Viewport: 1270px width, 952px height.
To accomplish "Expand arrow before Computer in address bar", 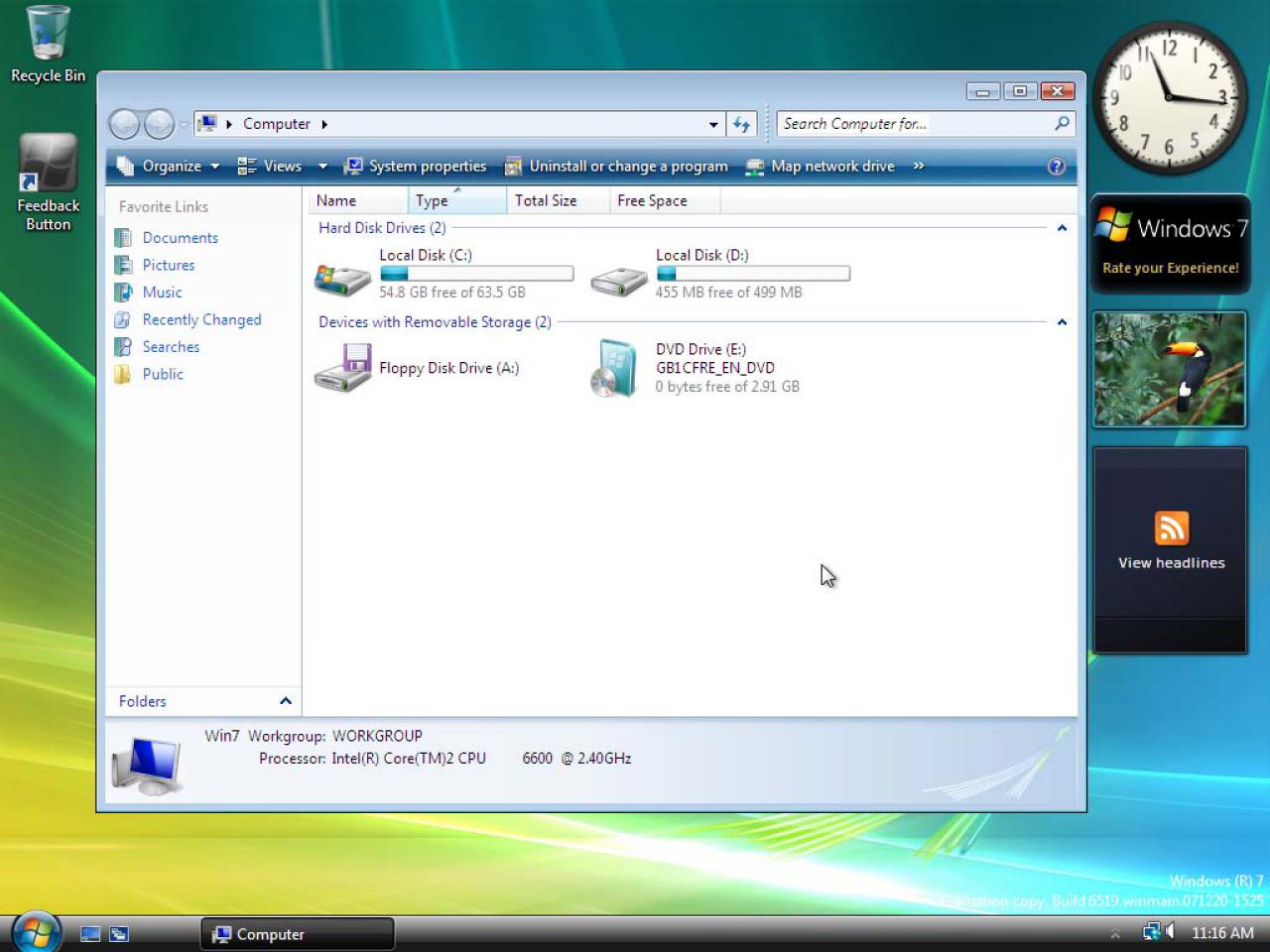I will coord(229,124).
